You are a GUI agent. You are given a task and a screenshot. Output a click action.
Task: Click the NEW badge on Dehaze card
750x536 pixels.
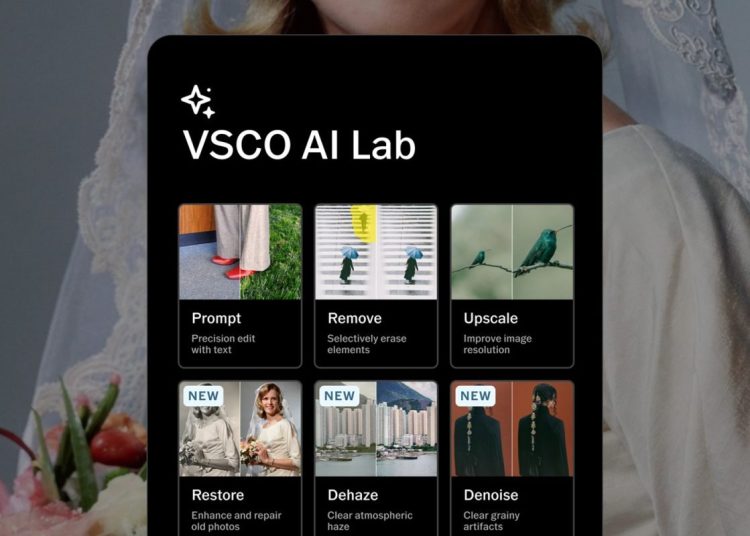pyautogui.click(x=340, y=396)
